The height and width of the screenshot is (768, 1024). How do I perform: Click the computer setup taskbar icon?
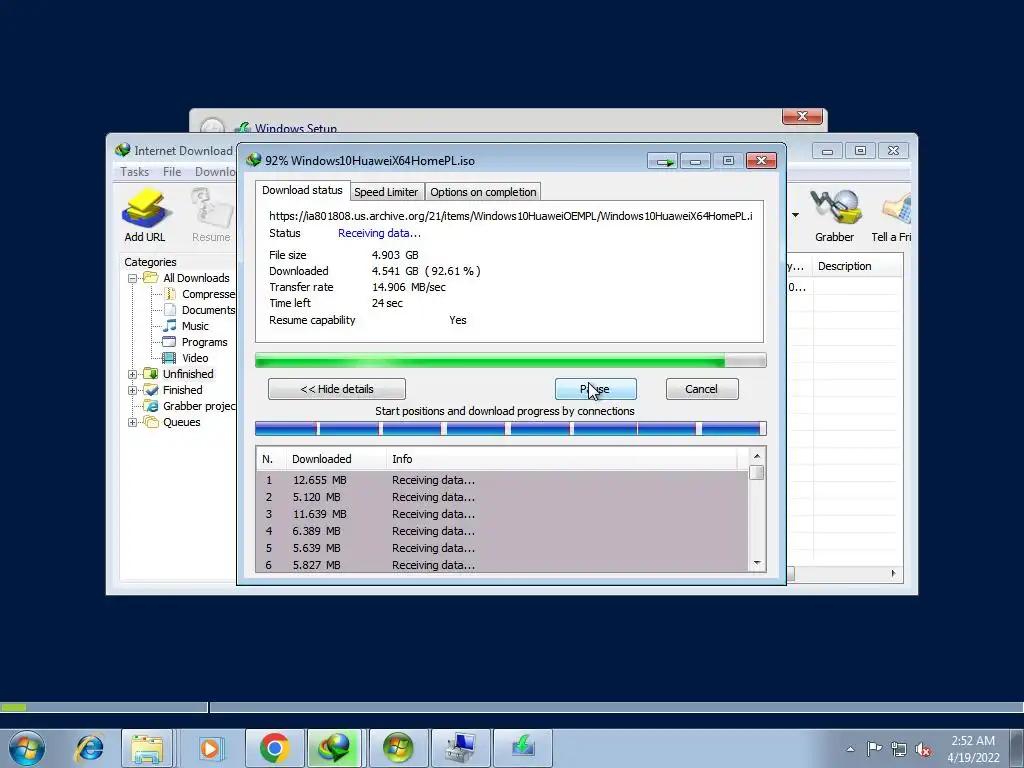point(460,748)
